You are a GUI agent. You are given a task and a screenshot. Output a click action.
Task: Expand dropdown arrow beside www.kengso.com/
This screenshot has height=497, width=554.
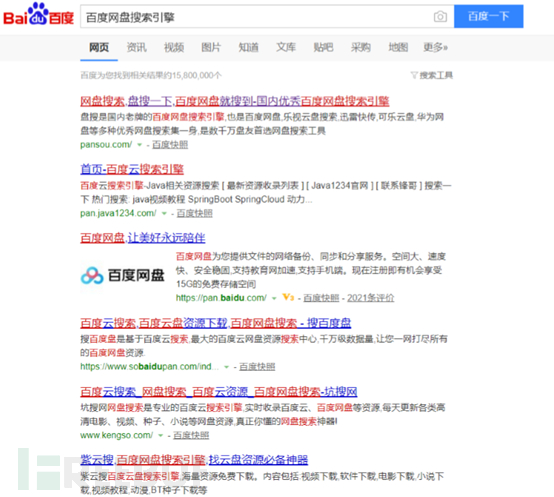point(160,436)
